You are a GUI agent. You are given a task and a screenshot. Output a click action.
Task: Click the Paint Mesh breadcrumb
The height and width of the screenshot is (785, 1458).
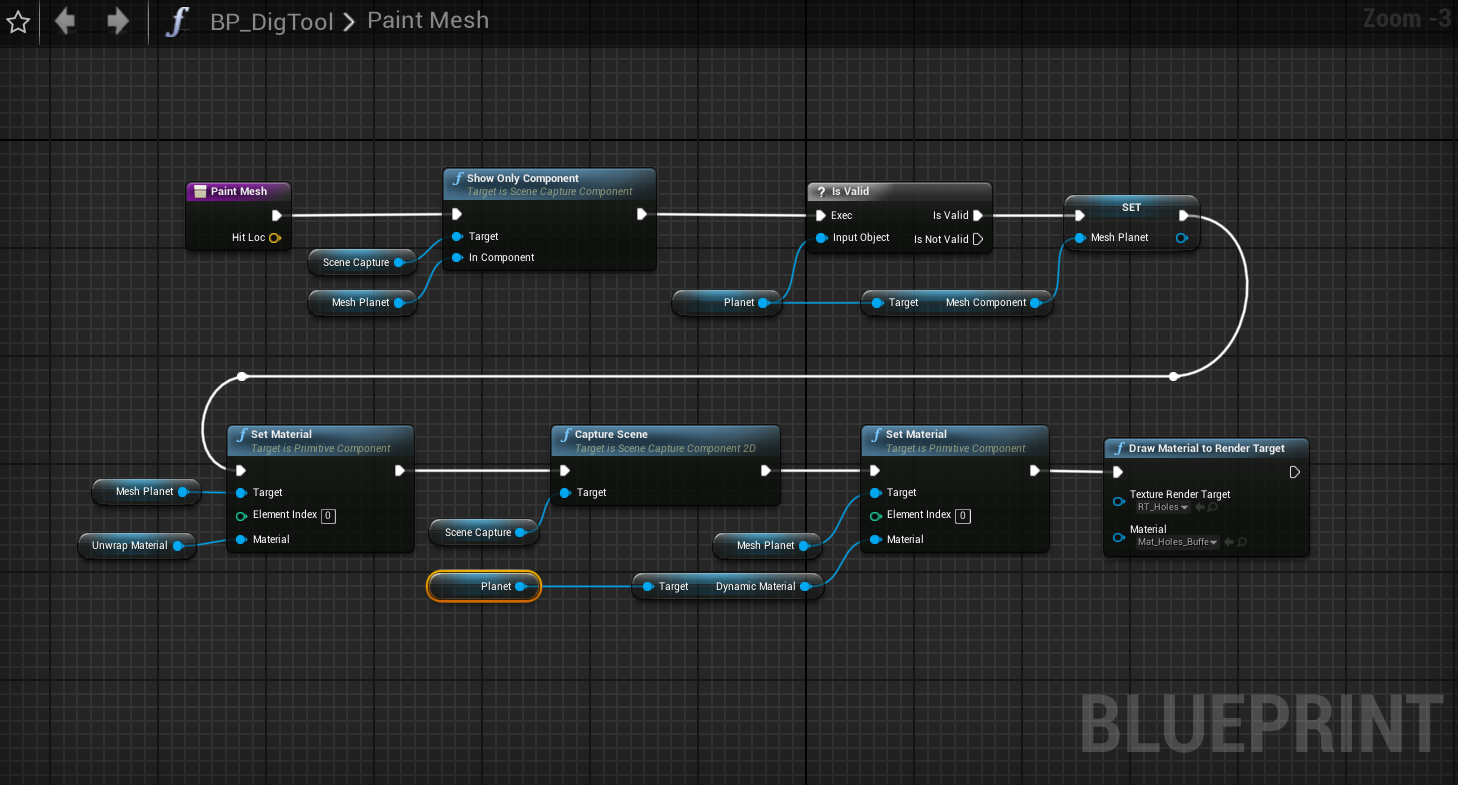pos(428,21)
